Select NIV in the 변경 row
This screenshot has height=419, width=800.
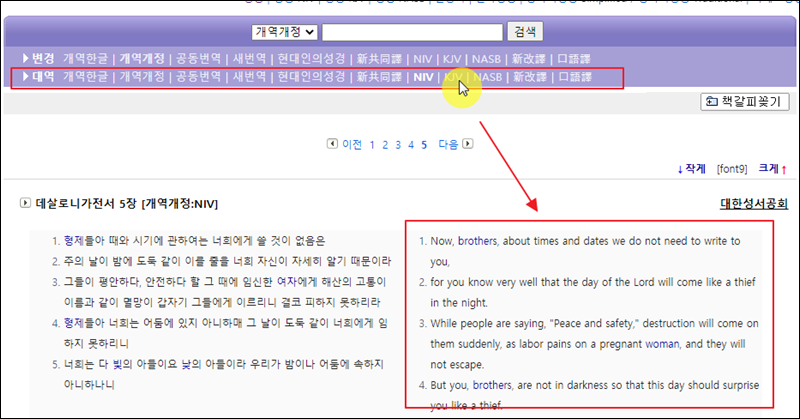pos(422,59)
